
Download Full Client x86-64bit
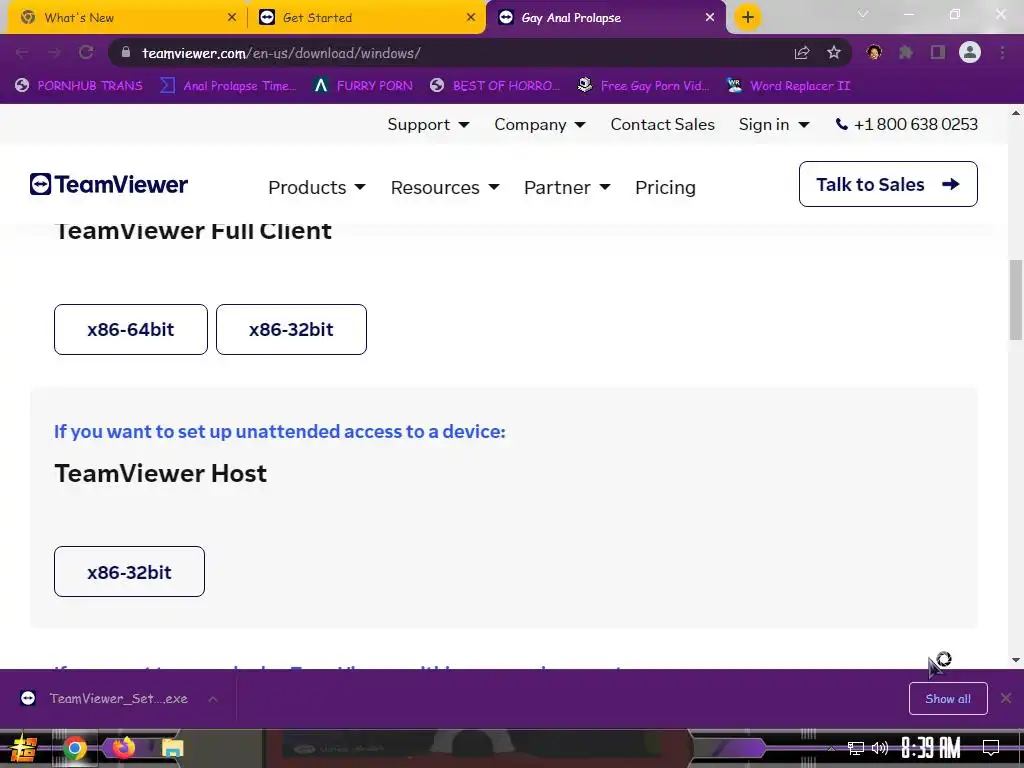(131, 329)
